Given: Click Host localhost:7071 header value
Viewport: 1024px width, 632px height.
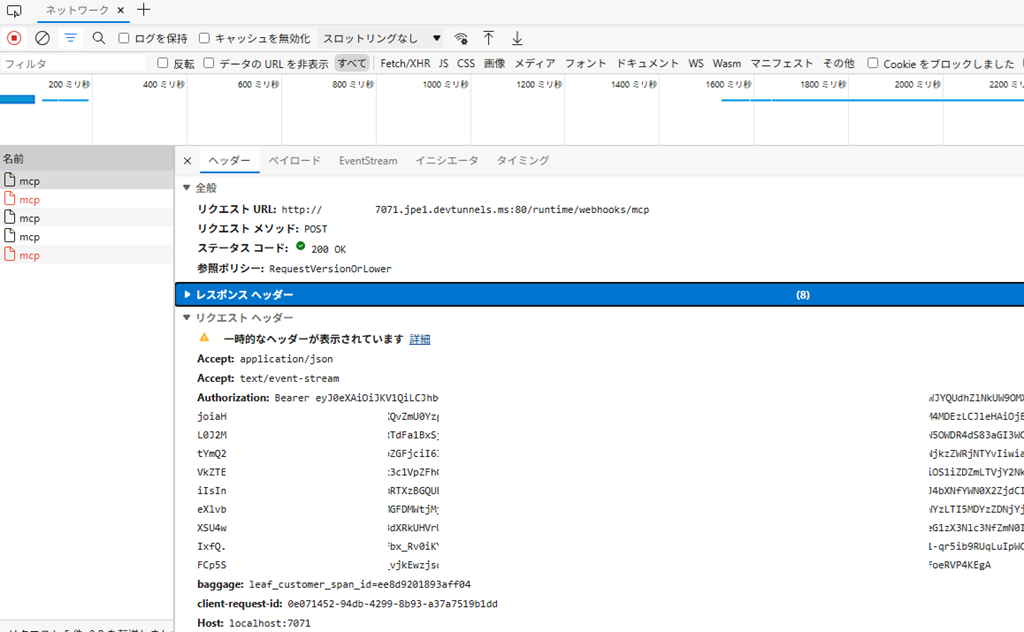Looking at the screenshot, I should coord(270,624).
